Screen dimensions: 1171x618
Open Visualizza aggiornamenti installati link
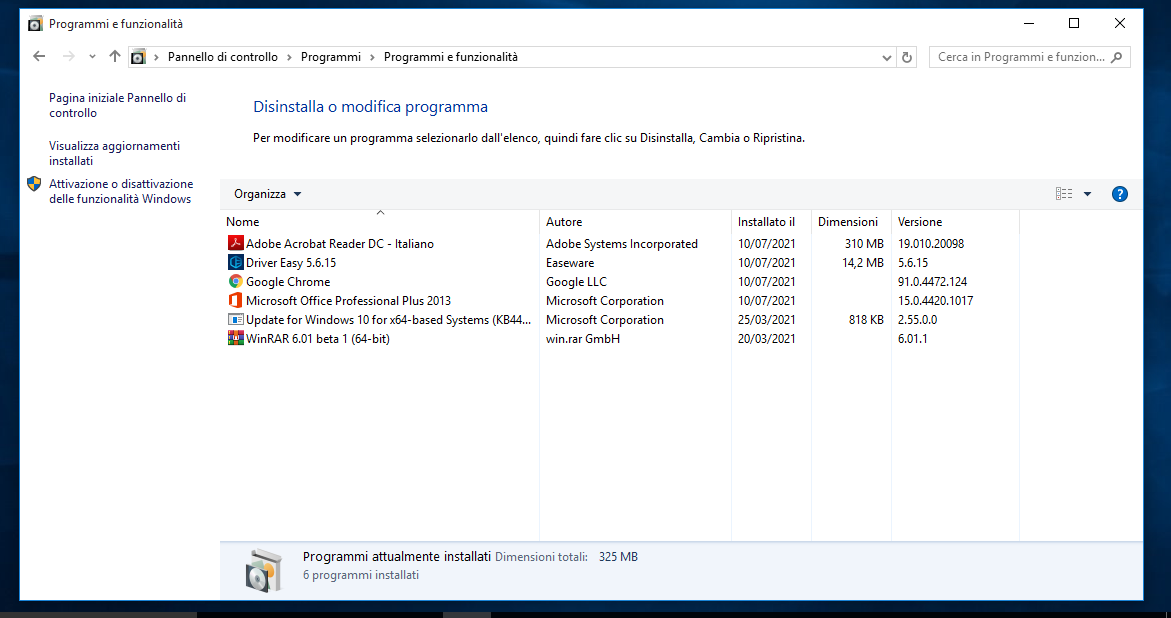pyautogui.click(x=114, y=153)
